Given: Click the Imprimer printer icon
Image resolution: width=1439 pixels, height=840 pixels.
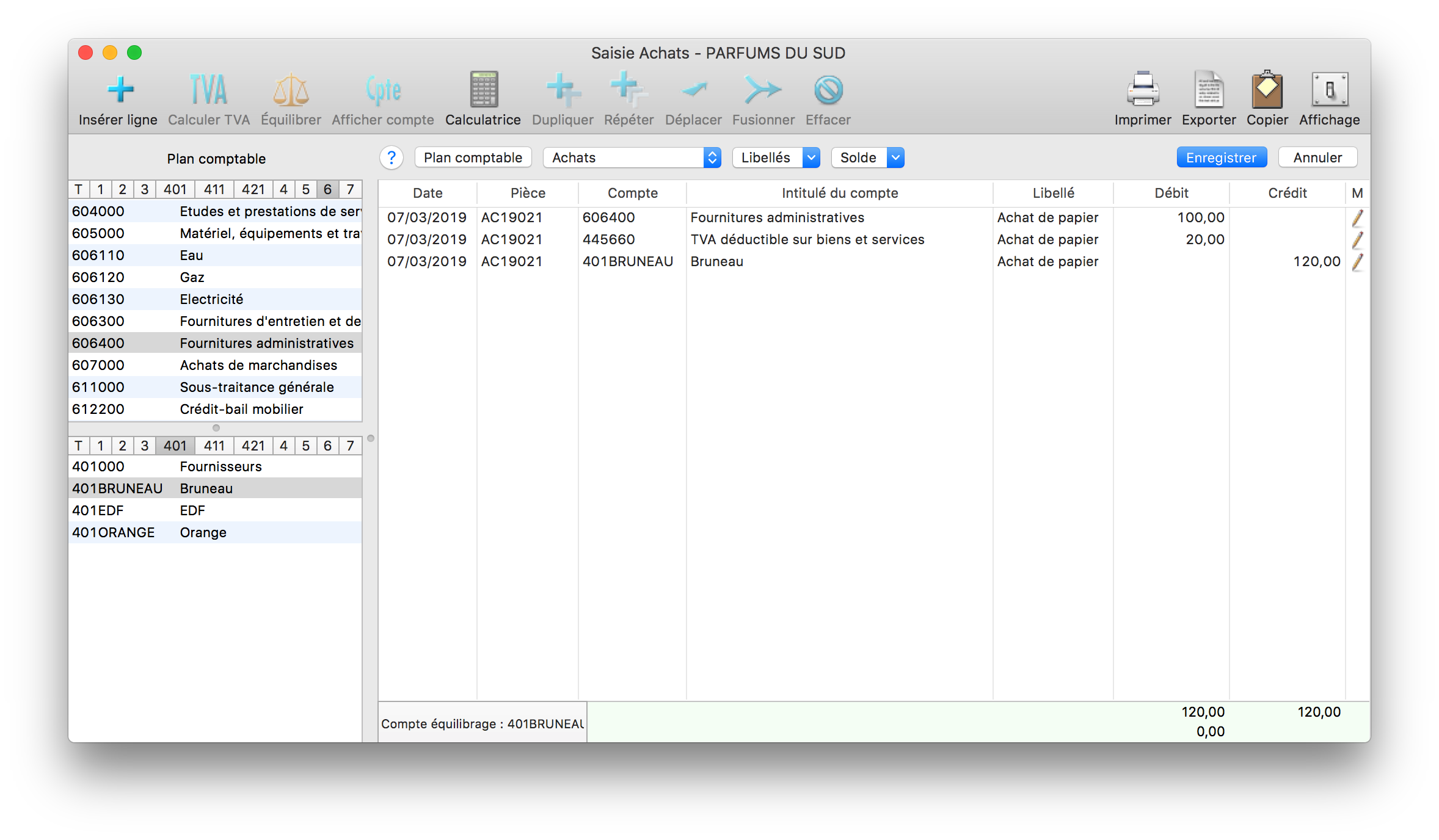Looking at the screenshot, I should (x=1142, y=90).
